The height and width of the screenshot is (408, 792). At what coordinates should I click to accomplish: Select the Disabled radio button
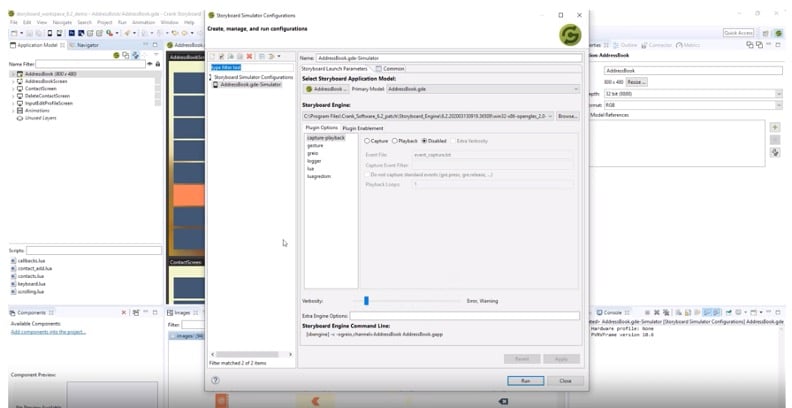tap(426, 141)
